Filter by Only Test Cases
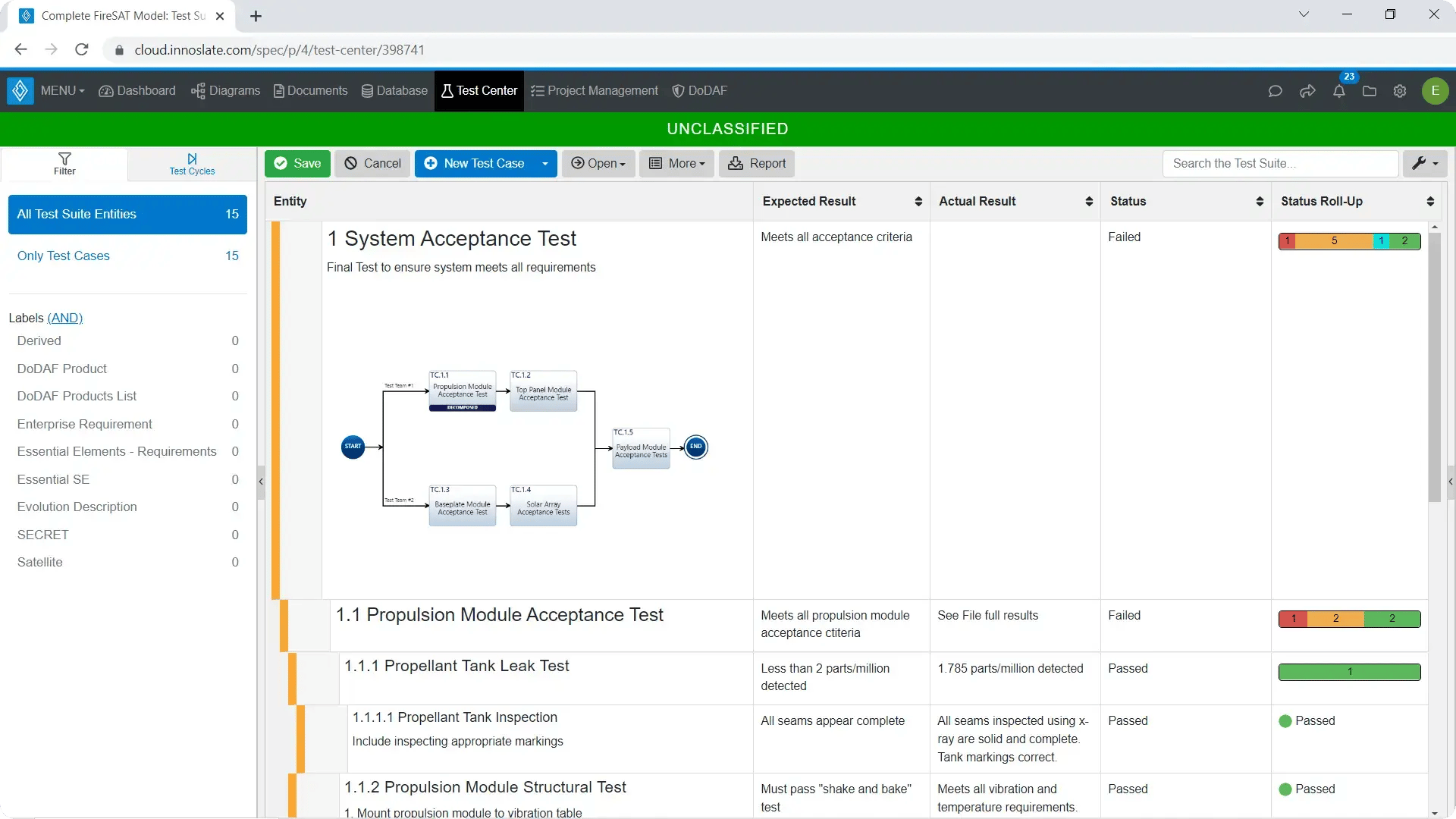The width and height of the screenshot is (1456, 819). pos(127,256)
